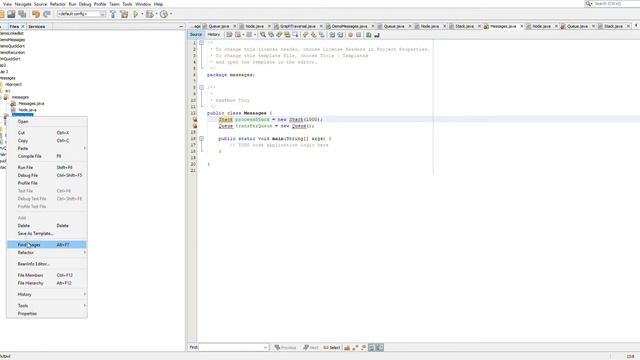Switch to the Services panel tab
The image size is (640, 360).
(37, 27)
